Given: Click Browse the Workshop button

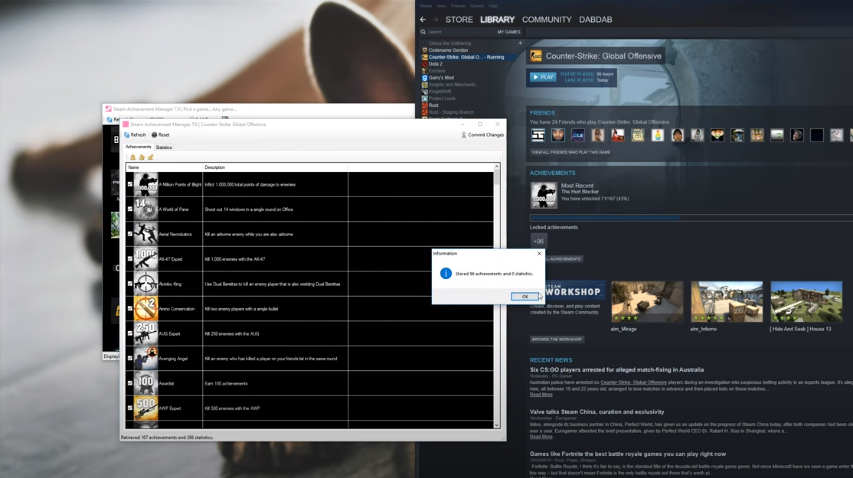Looking at the screenshot, I should pos(557,339).
